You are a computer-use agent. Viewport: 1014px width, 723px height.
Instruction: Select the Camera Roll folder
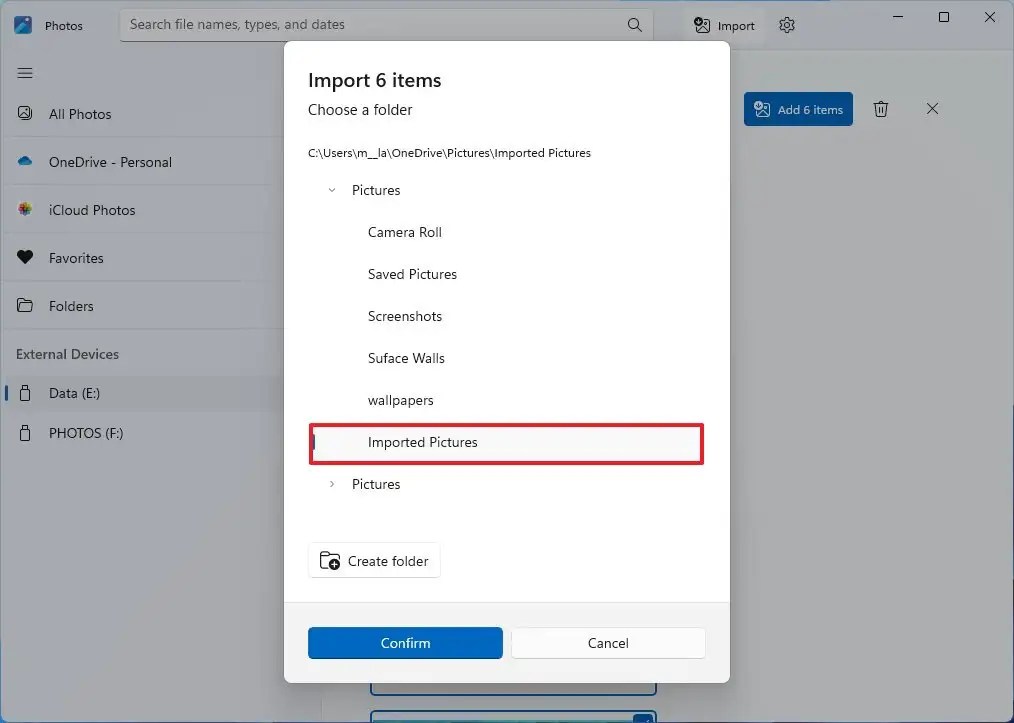404,232
